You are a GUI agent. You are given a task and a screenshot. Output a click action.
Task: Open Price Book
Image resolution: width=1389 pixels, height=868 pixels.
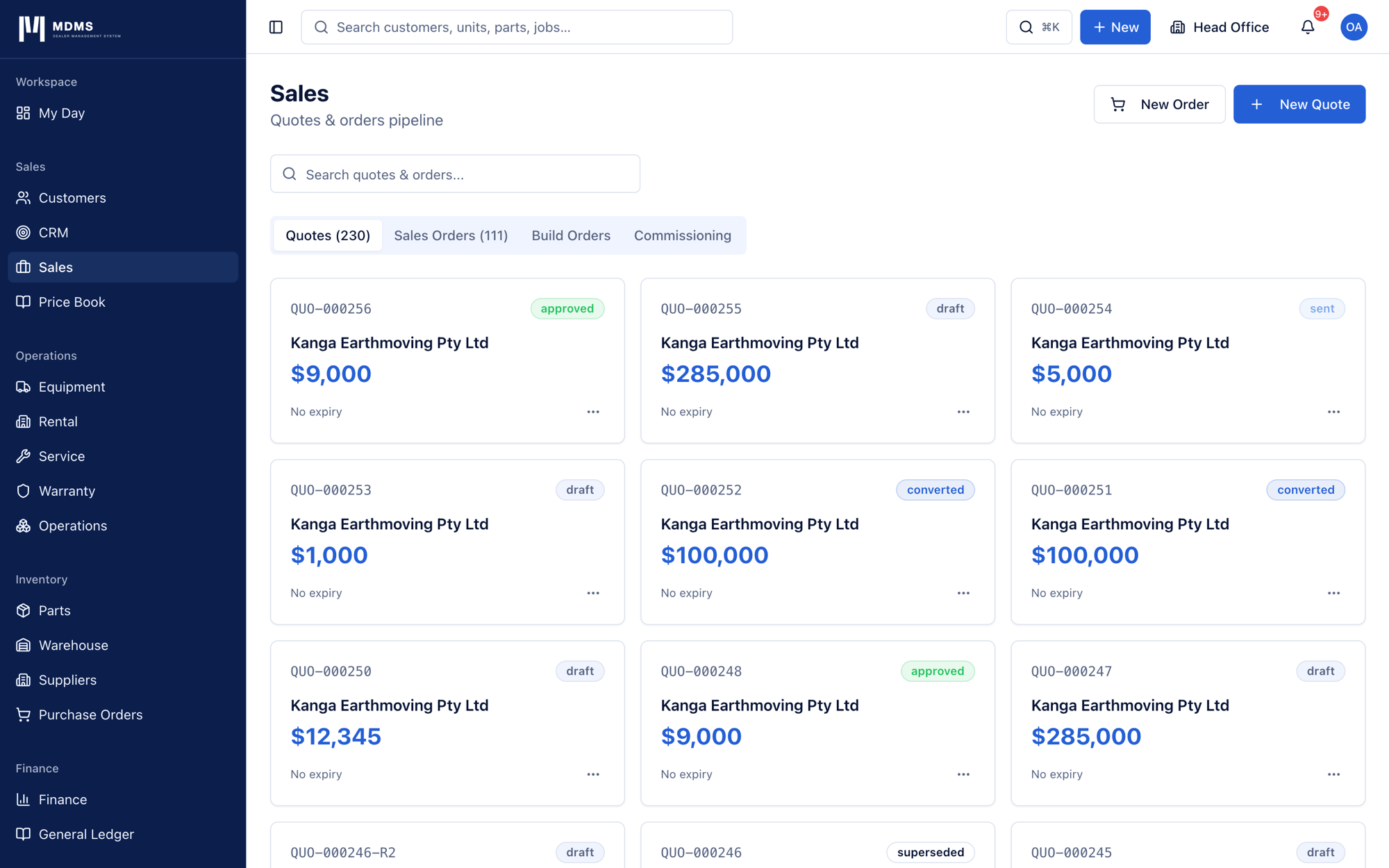(x=123, y=302)
